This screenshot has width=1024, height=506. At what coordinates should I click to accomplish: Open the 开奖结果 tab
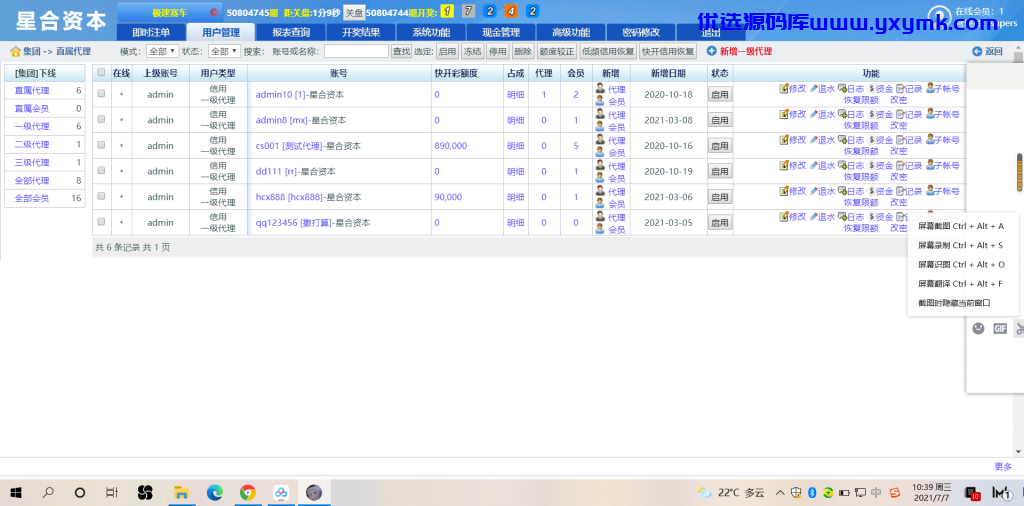click(360, 33)
